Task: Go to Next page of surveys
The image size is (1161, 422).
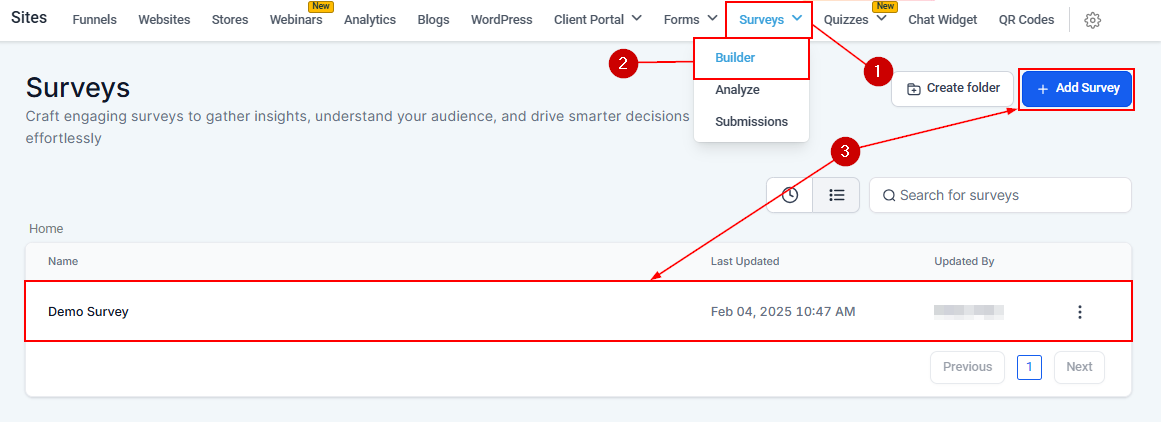Action: [1079, 367]
